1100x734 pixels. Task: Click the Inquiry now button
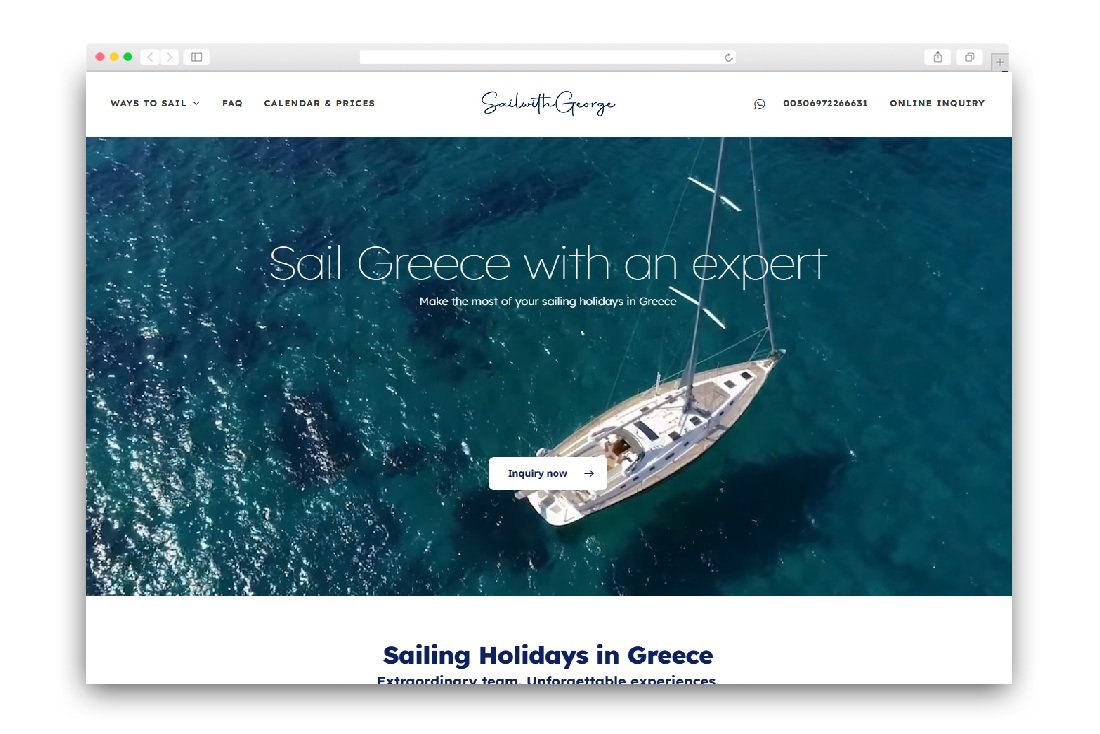coord(547,474)
